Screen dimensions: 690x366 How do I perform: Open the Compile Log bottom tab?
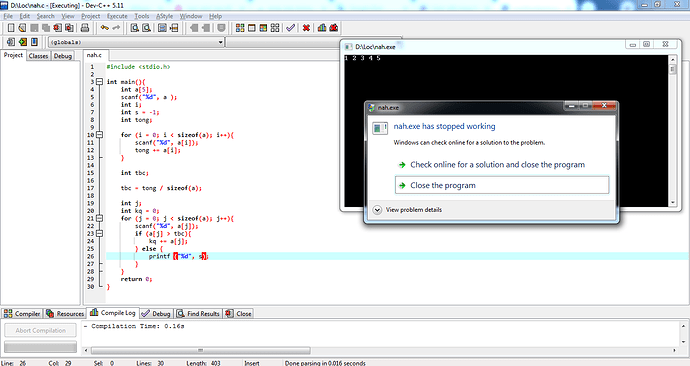pos(113,313)
